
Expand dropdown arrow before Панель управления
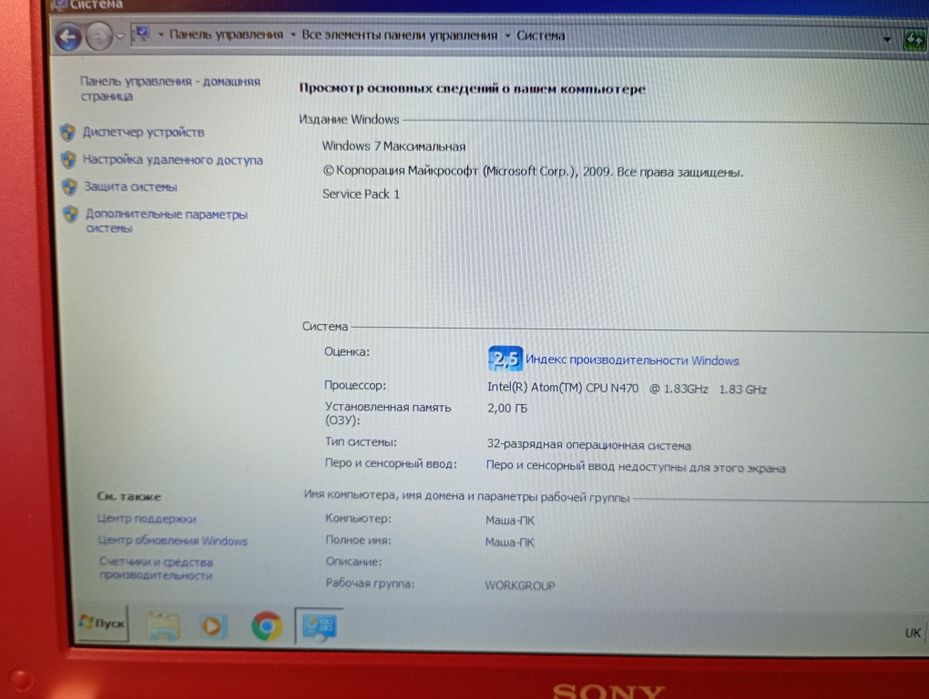pos(161,34)
